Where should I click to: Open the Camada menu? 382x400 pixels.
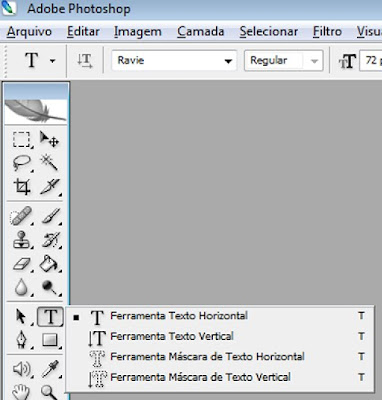200,31
